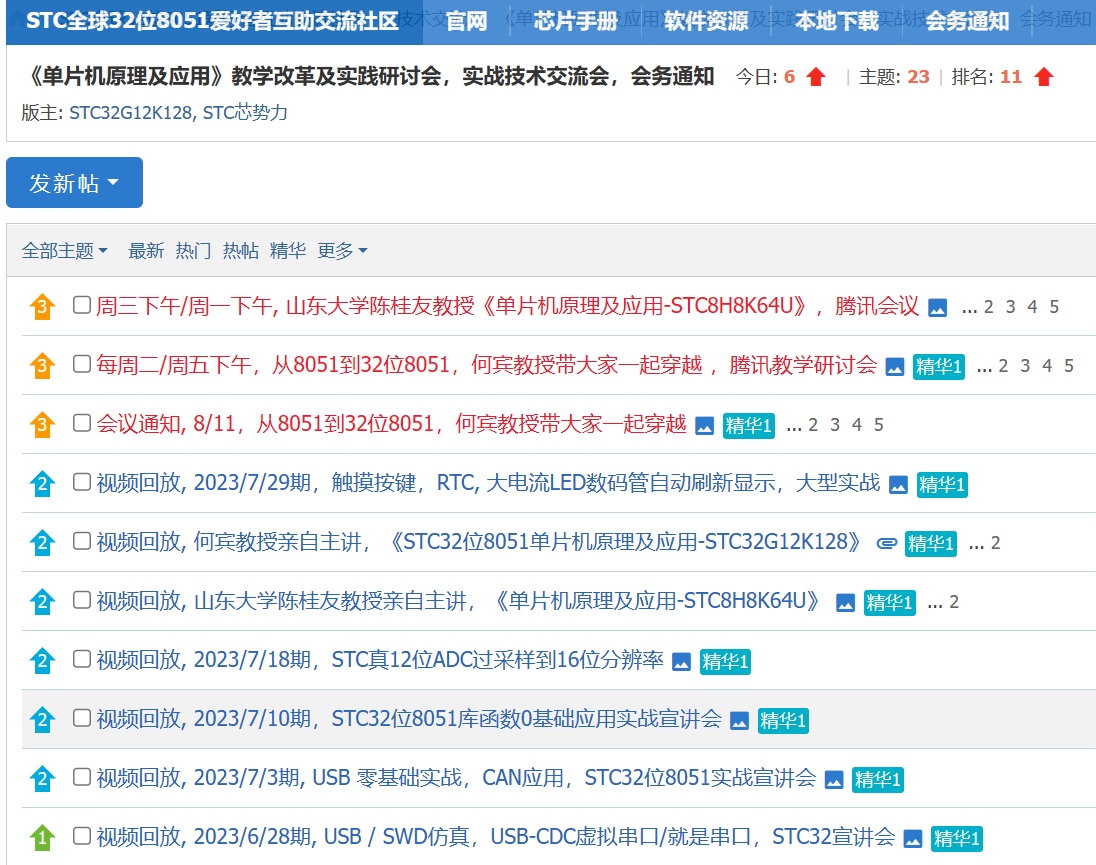This screenshot has width=1096, height=865.
Task: Click the image attachment icon on the 2023/6/28期 thread
Action: pyautogui.click(x=913, y=838)
